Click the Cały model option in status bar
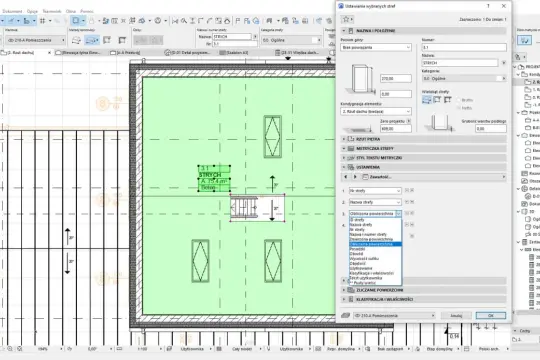The image size is (540, 360). coord(242,349)
